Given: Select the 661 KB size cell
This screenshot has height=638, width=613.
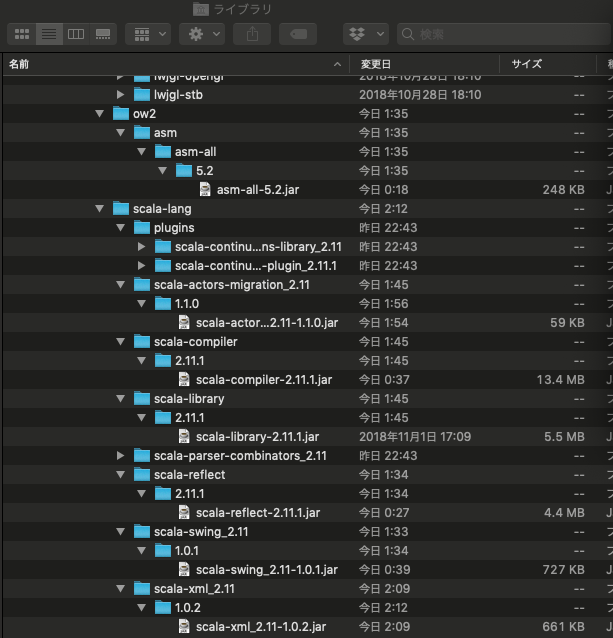Looking at the screenshot, I should (x=563, y=627).
